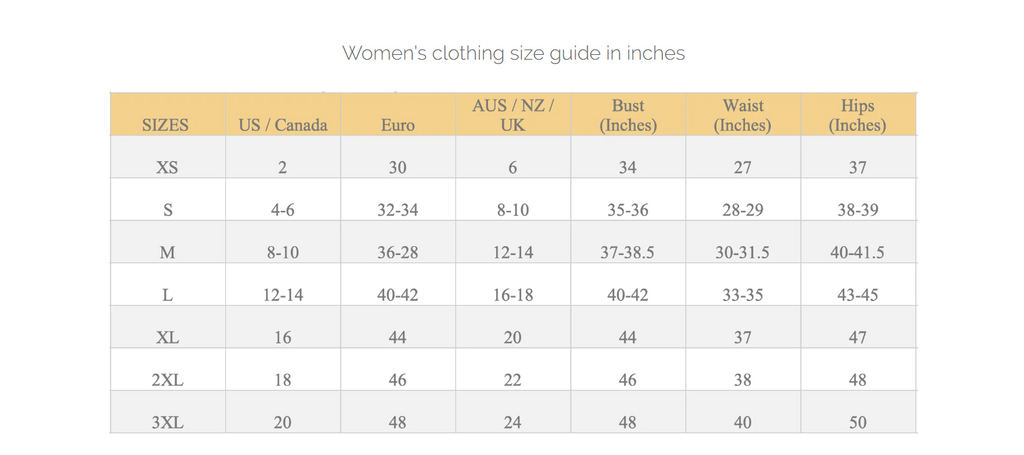Select the 4-6 US/Canada cell for size S

[x=283, y=210]
